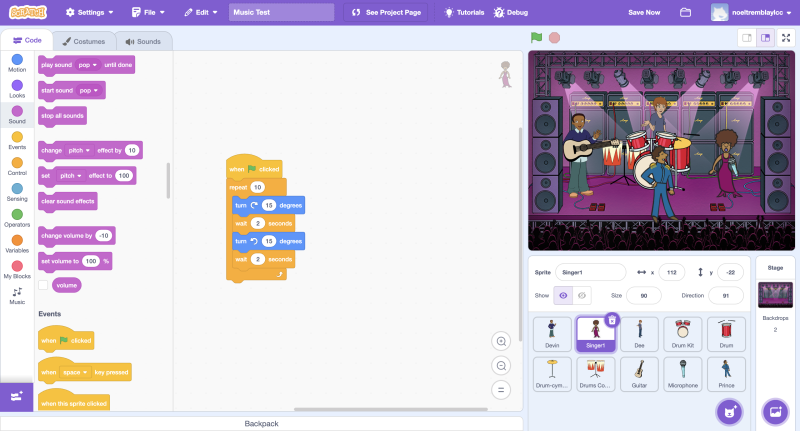Switch to the Costumes tab
Image resolution: width=800 pixels, height=431 pixels.
click(x=84, y=41)
